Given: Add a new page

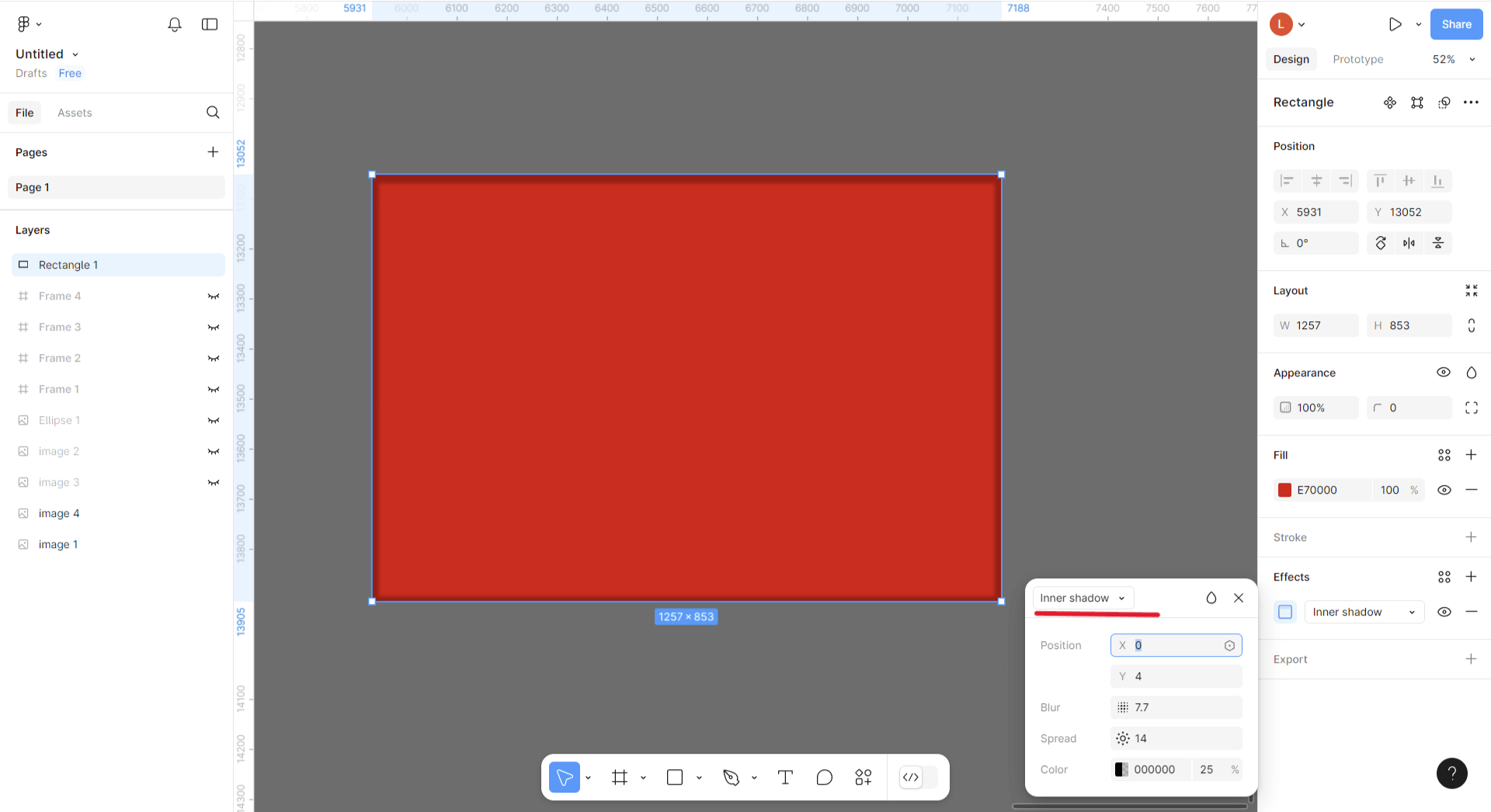Looking at the screenshot, I should (x=213, y=152).
